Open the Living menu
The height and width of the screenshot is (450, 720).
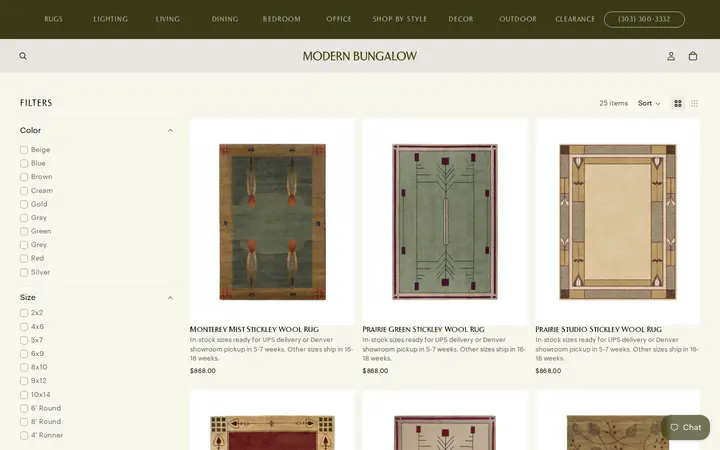point(168,19)
